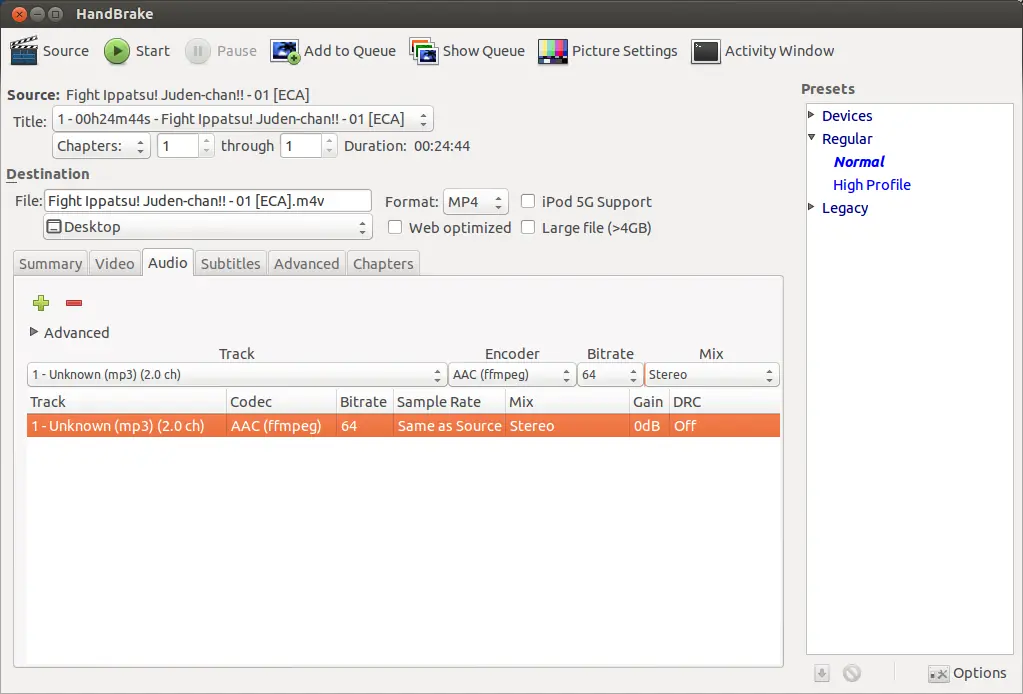
Task: Close the HandBrake window
Action: 19,14
